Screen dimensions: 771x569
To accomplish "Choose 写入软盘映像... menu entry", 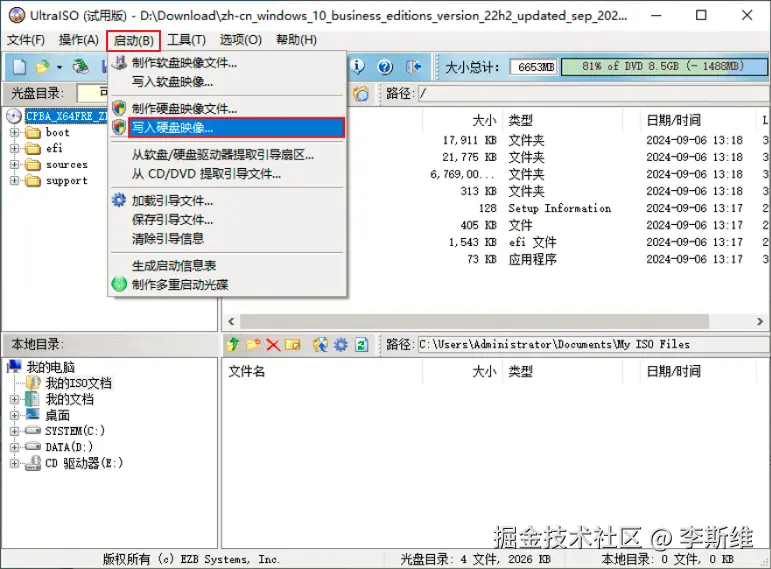I will pyautogui.click(x=228, y=82).
